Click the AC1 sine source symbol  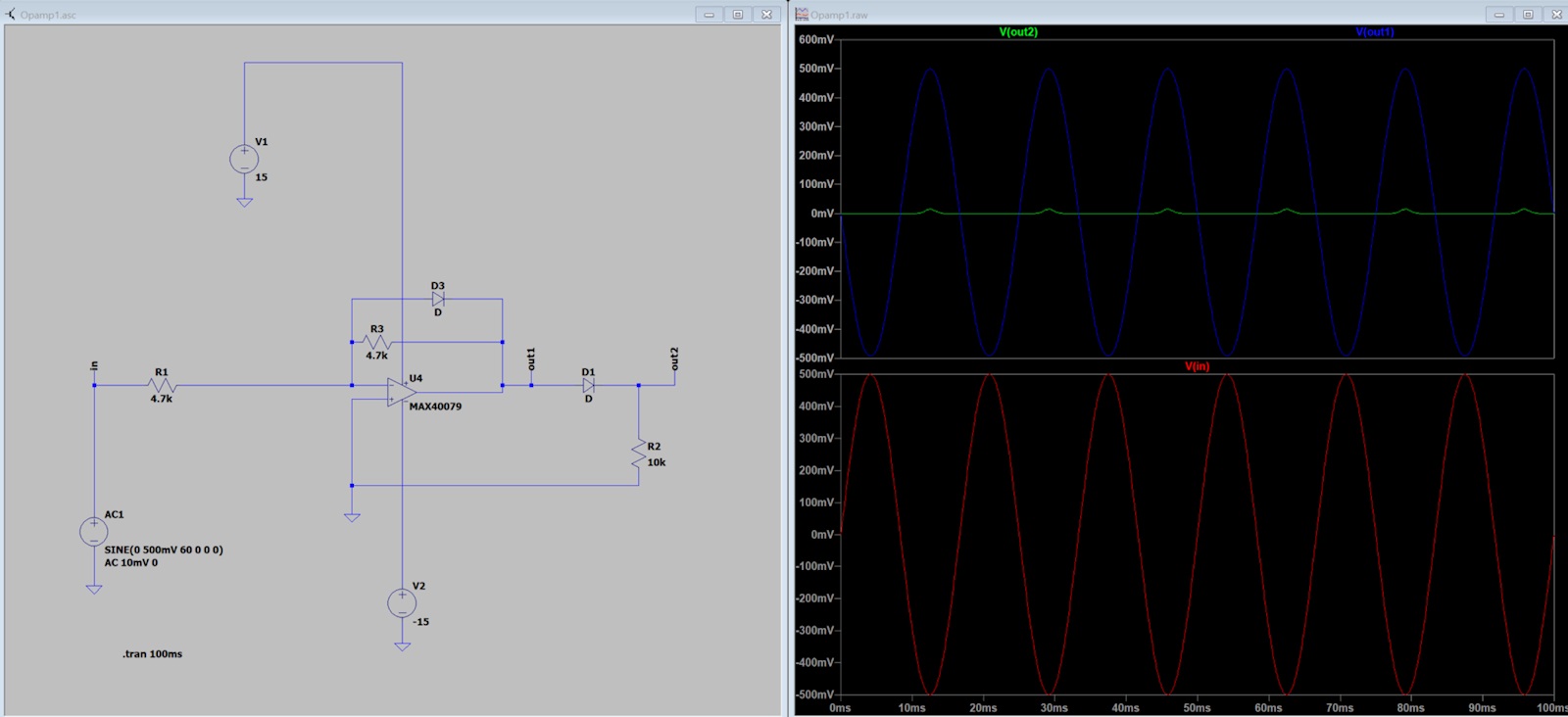tap(94, 532)
